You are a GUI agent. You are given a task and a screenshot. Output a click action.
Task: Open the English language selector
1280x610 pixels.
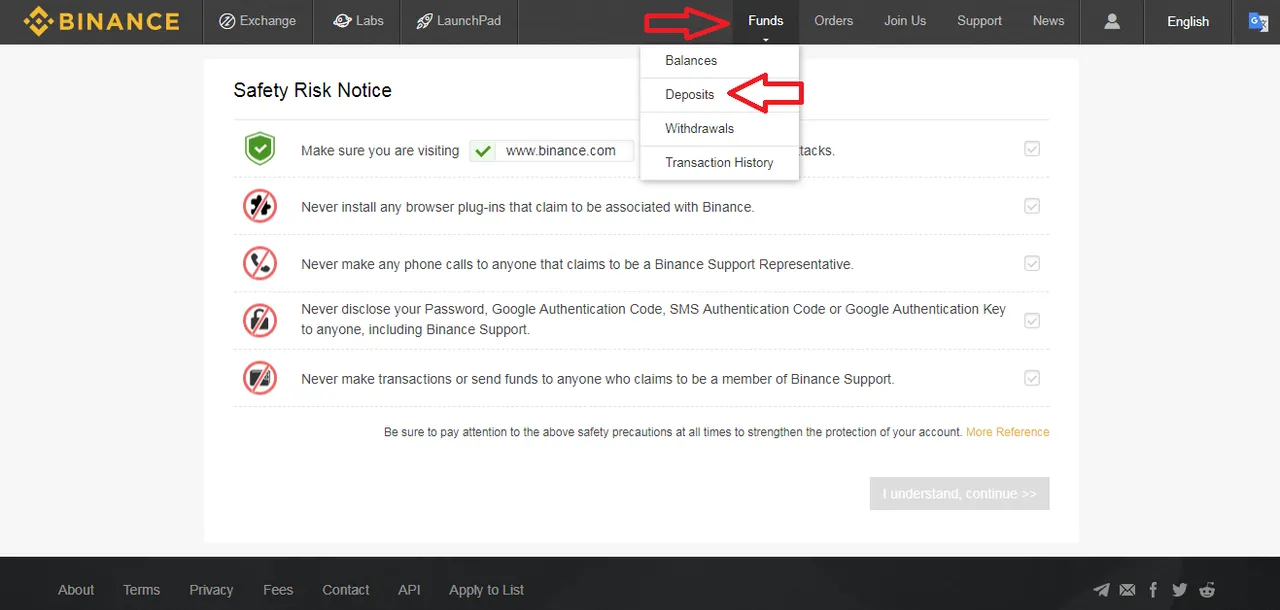click(x=1188, y=21)
